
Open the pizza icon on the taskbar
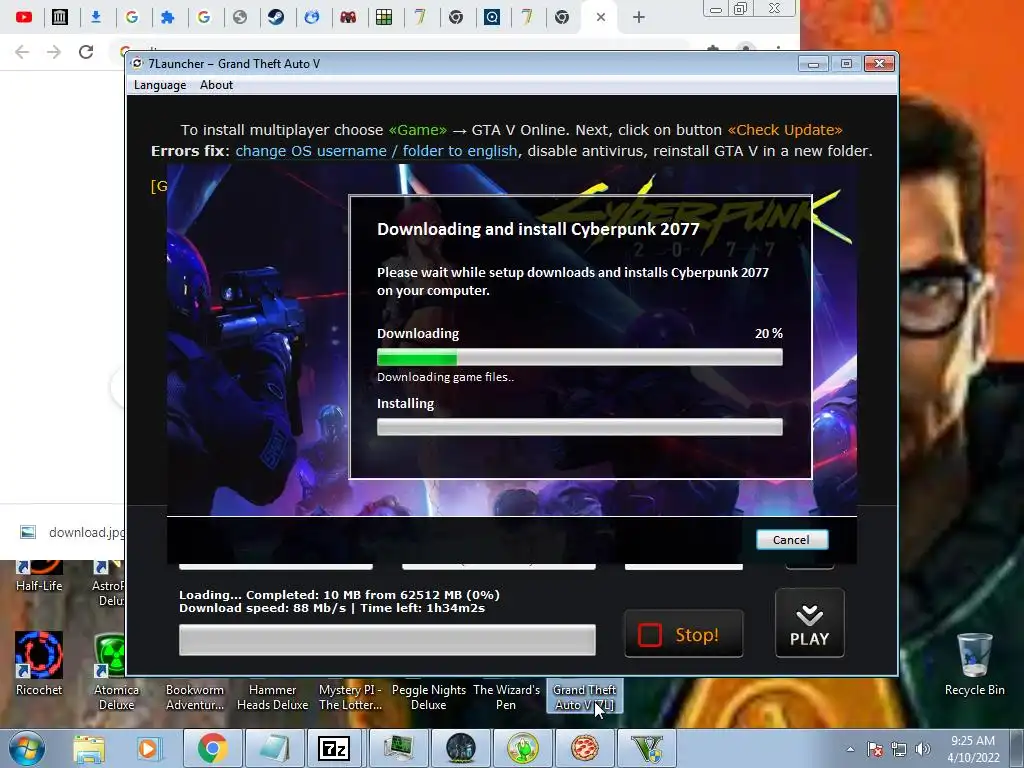coord(584,748)
